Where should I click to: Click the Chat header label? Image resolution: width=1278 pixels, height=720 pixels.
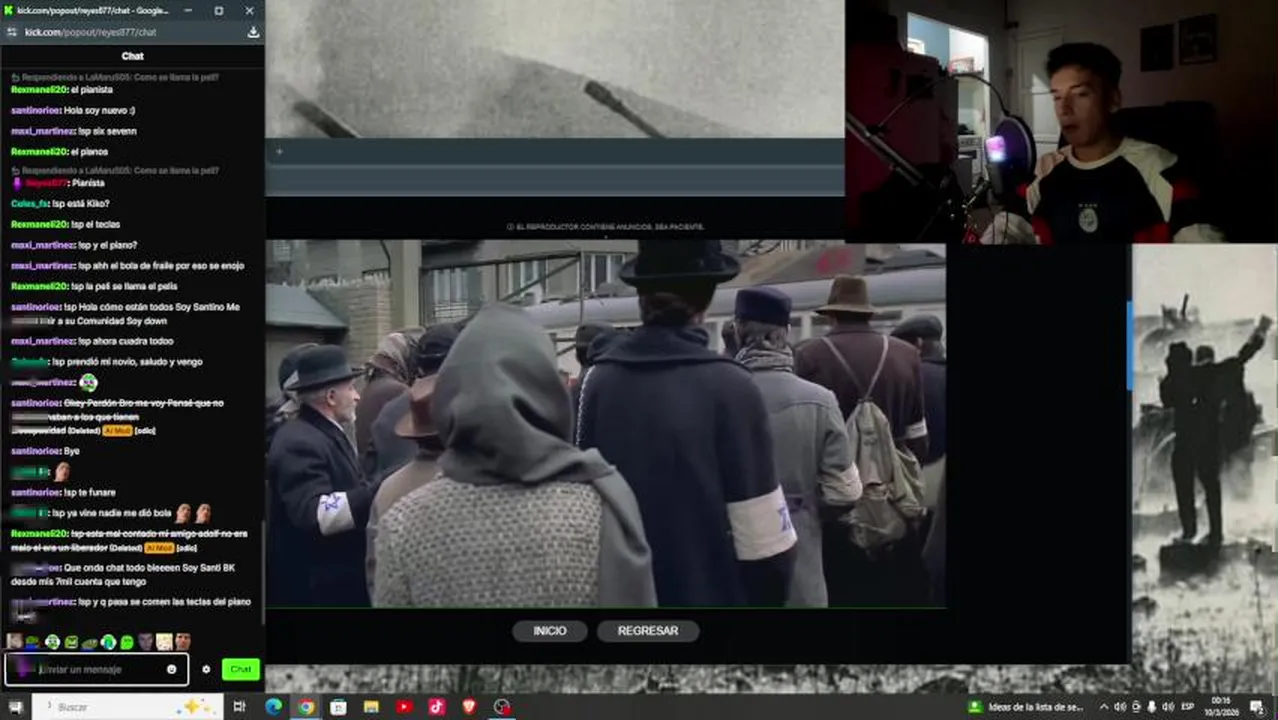point(132,56)
